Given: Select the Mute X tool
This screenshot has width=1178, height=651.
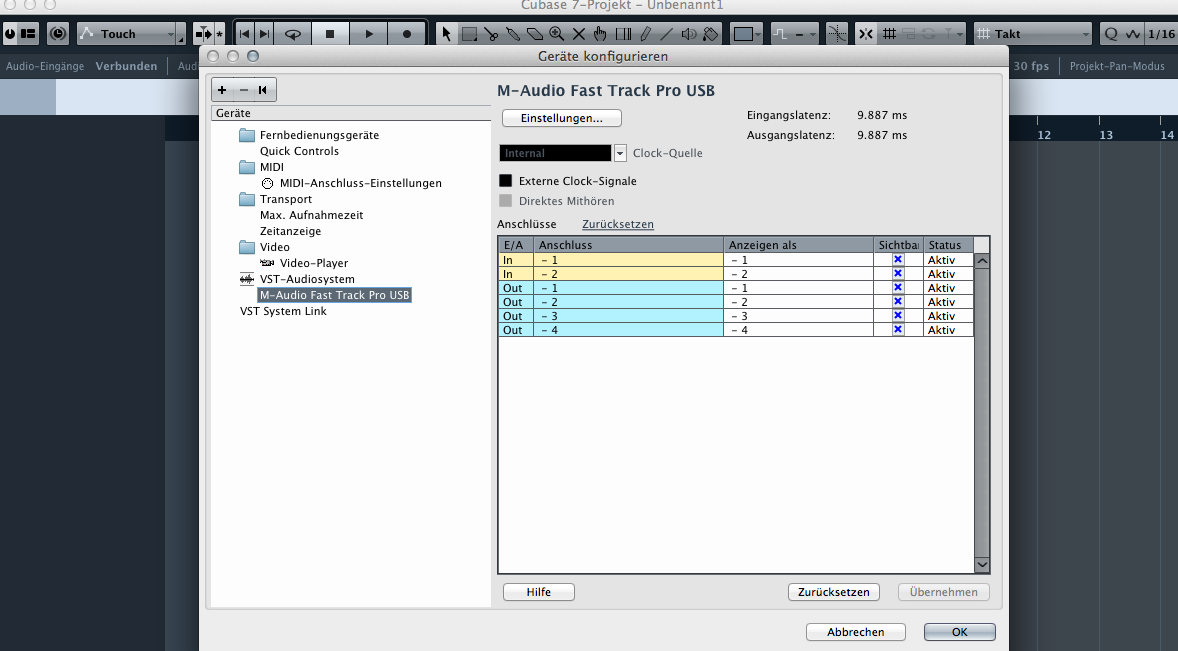Looking at the screenshot, I should click(x=578, y=34).
